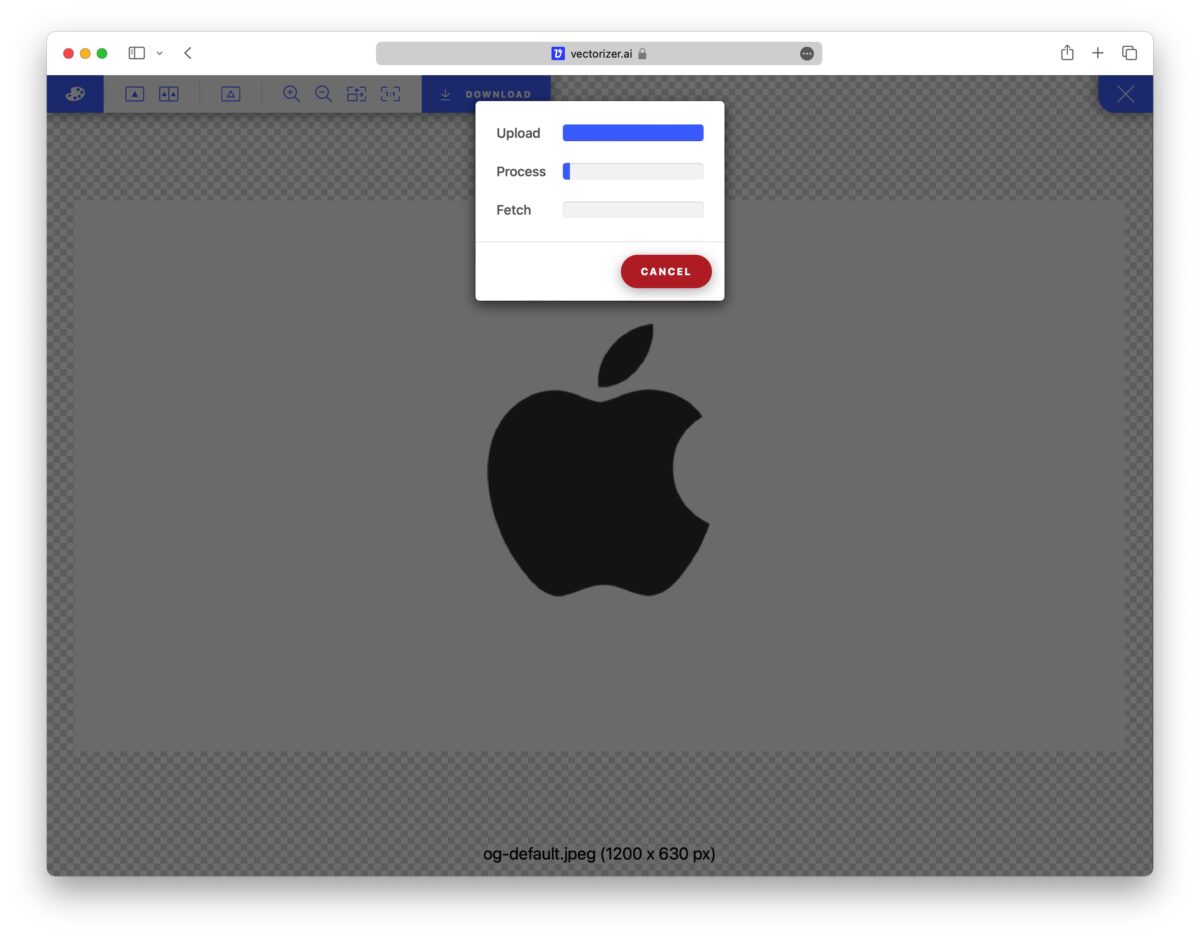1200x938 pixels.
Task: Select the single image view icon
Action: point(135,94)
